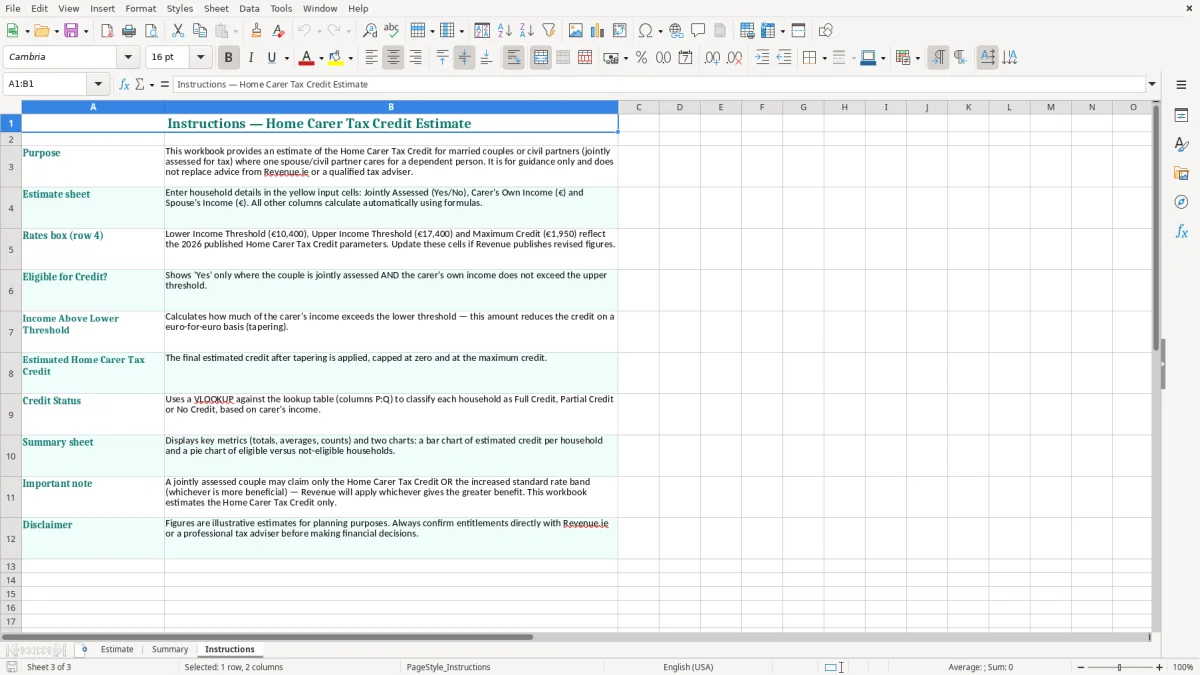Click the Sort Ascending icon
The image size is (1200, 675).
505,31
